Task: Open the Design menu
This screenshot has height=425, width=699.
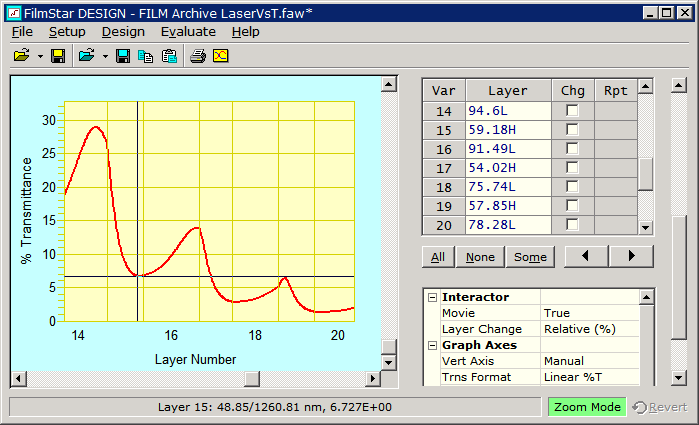Action: coord(123,32)
